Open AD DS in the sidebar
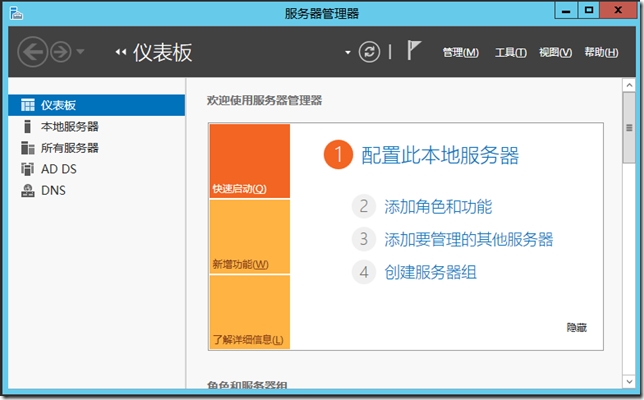Image resolution: width=644 pixels, height=400 pixels. 97,169
